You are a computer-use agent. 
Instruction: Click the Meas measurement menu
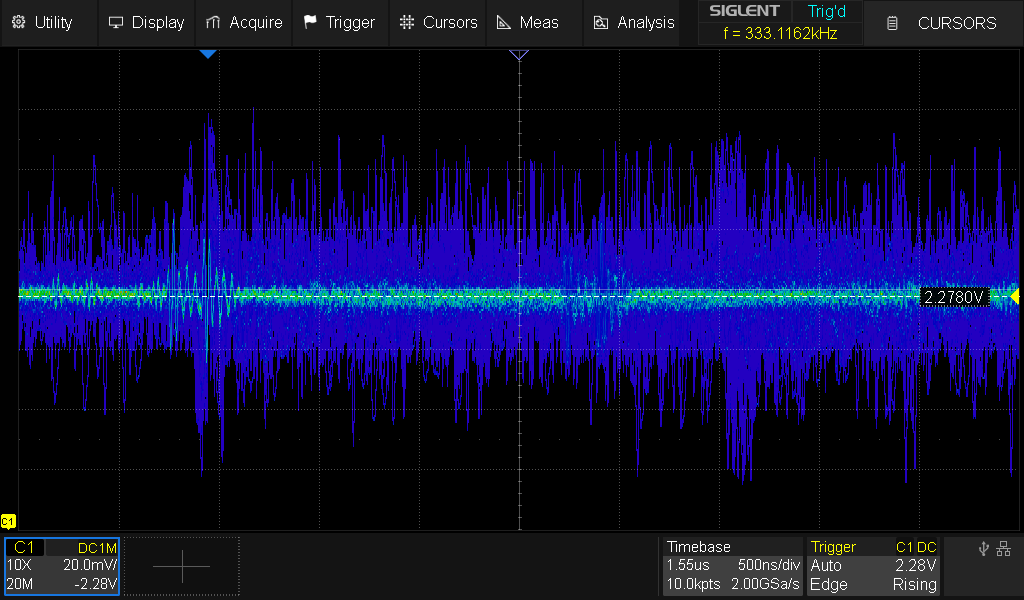529,22
